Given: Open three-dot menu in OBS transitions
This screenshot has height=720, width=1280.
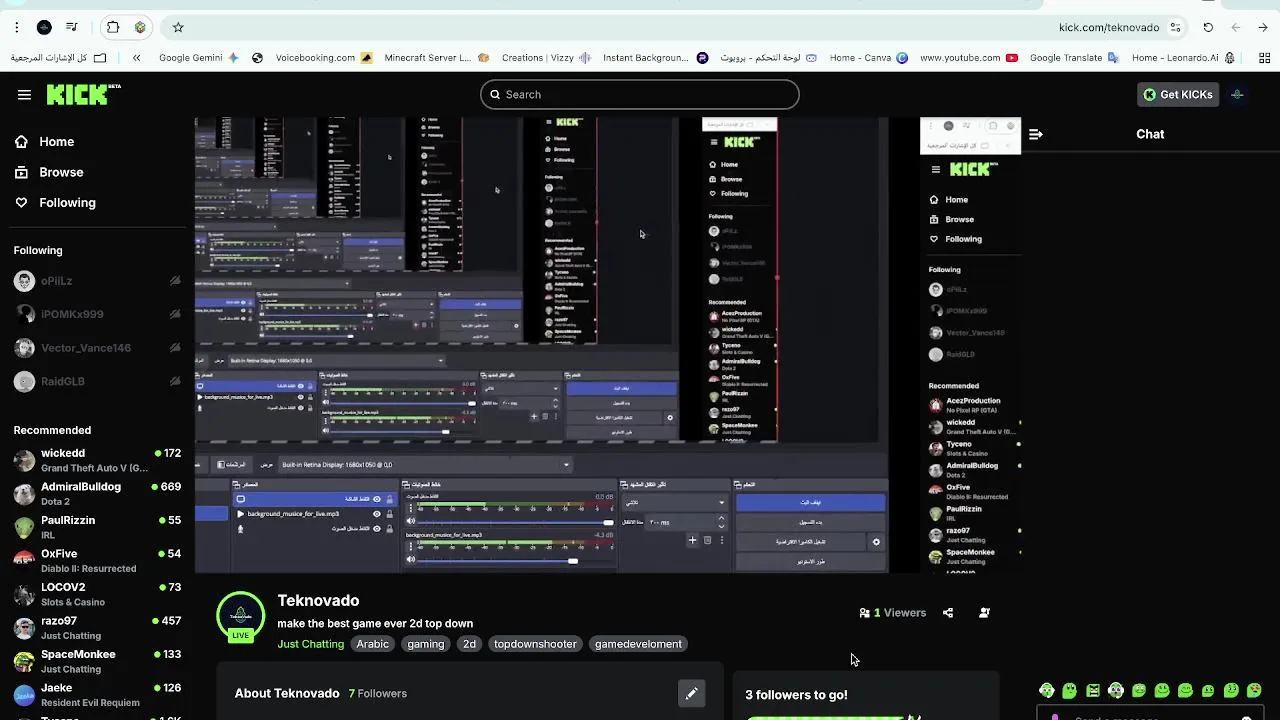Looking at the screenshot, I should click(722, 540).
